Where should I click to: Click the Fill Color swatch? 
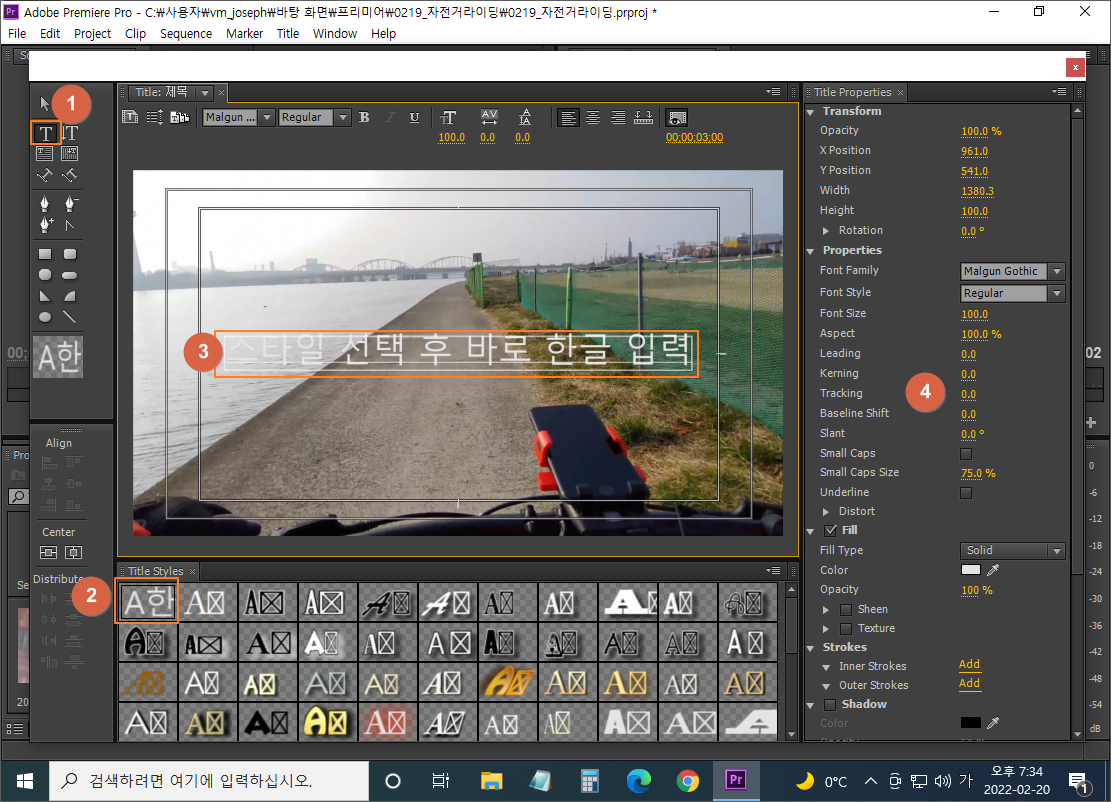pyautogui.click(x=971, y=570)
